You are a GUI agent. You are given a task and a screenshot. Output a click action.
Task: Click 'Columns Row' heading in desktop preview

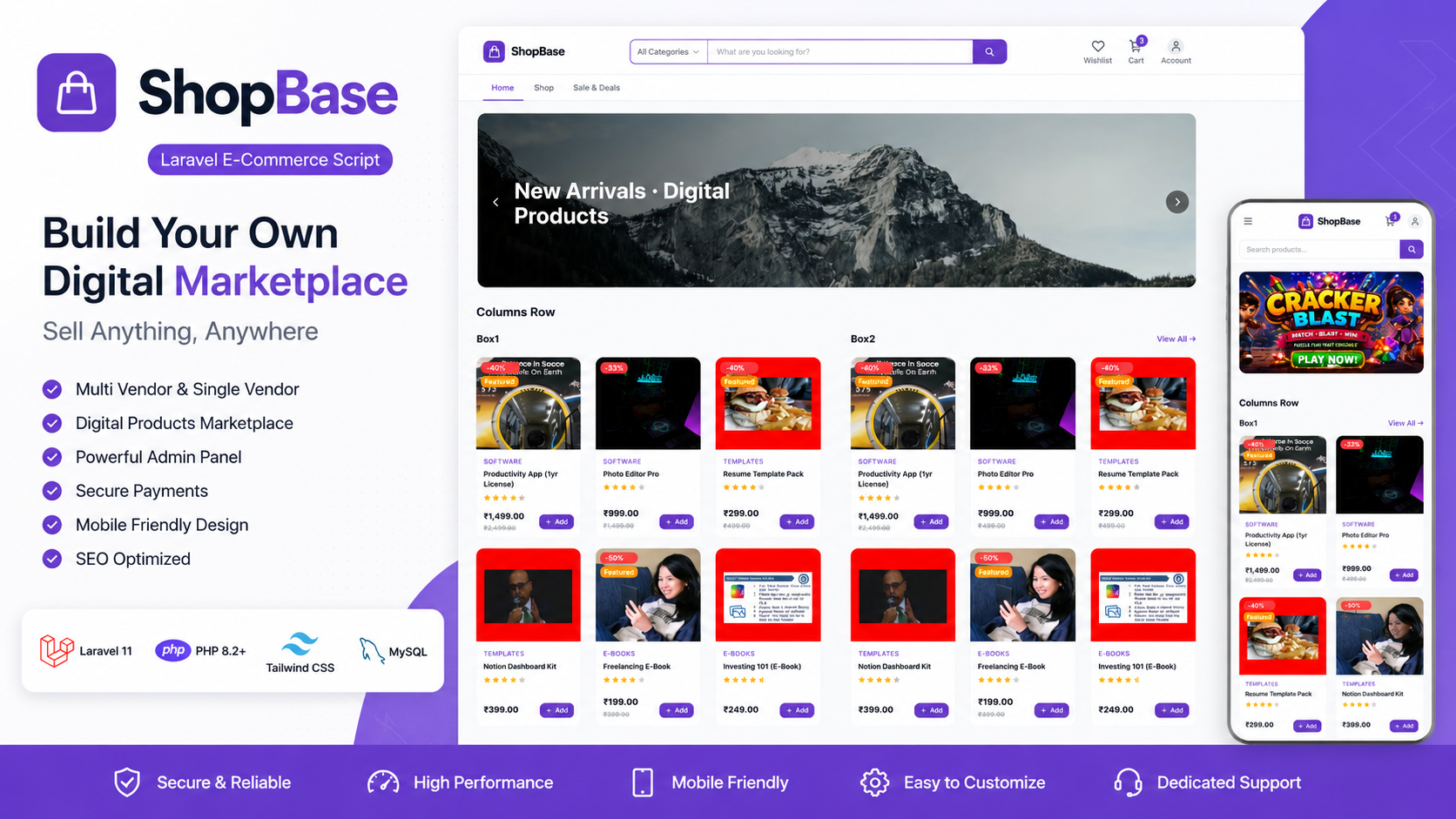pos(516,312)
